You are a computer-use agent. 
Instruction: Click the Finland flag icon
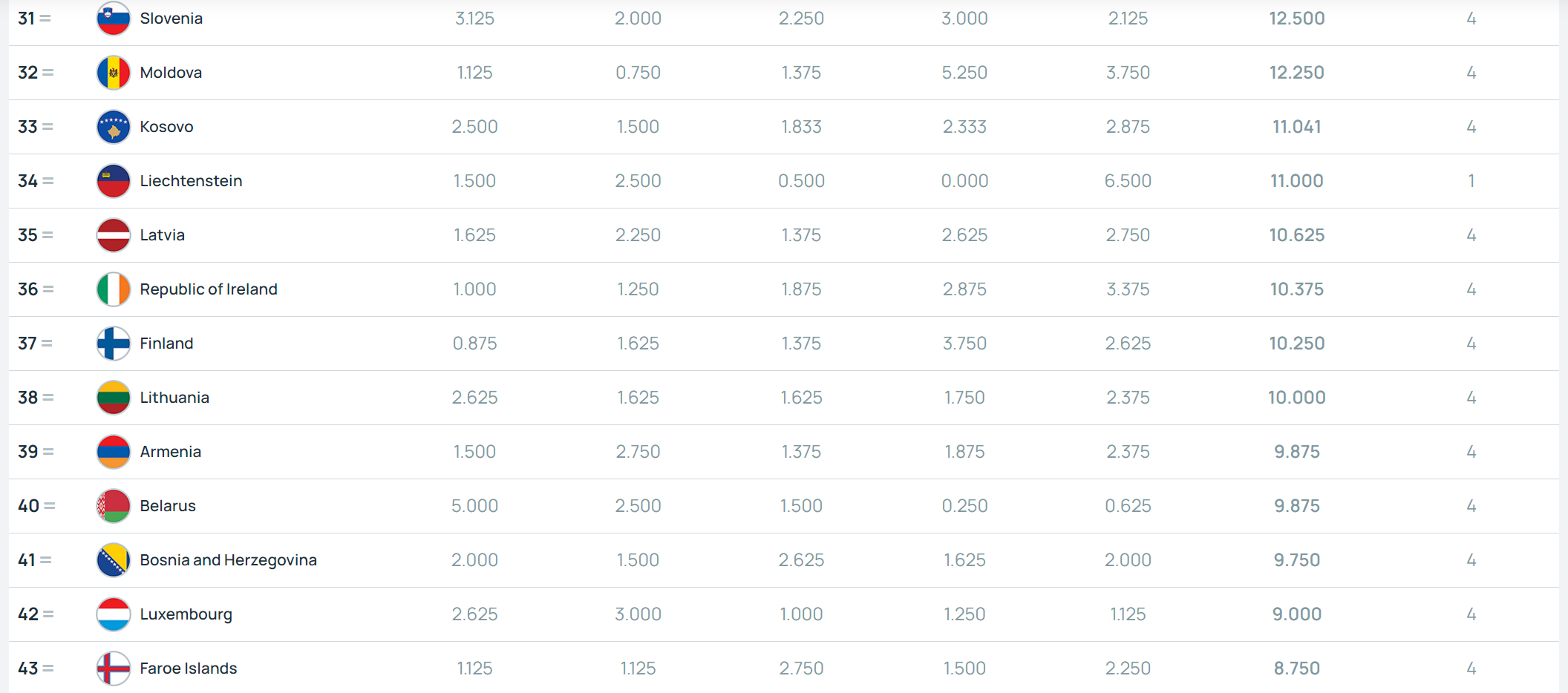[x=114, y=344]
